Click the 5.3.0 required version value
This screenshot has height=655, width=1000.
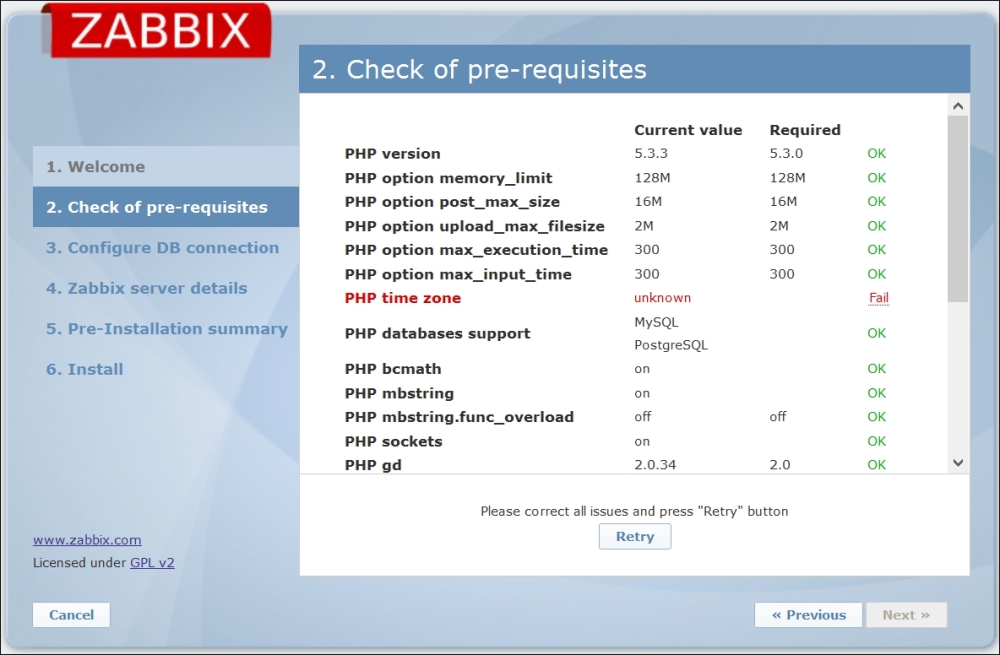pyautogui.click(x=786, y=154)
